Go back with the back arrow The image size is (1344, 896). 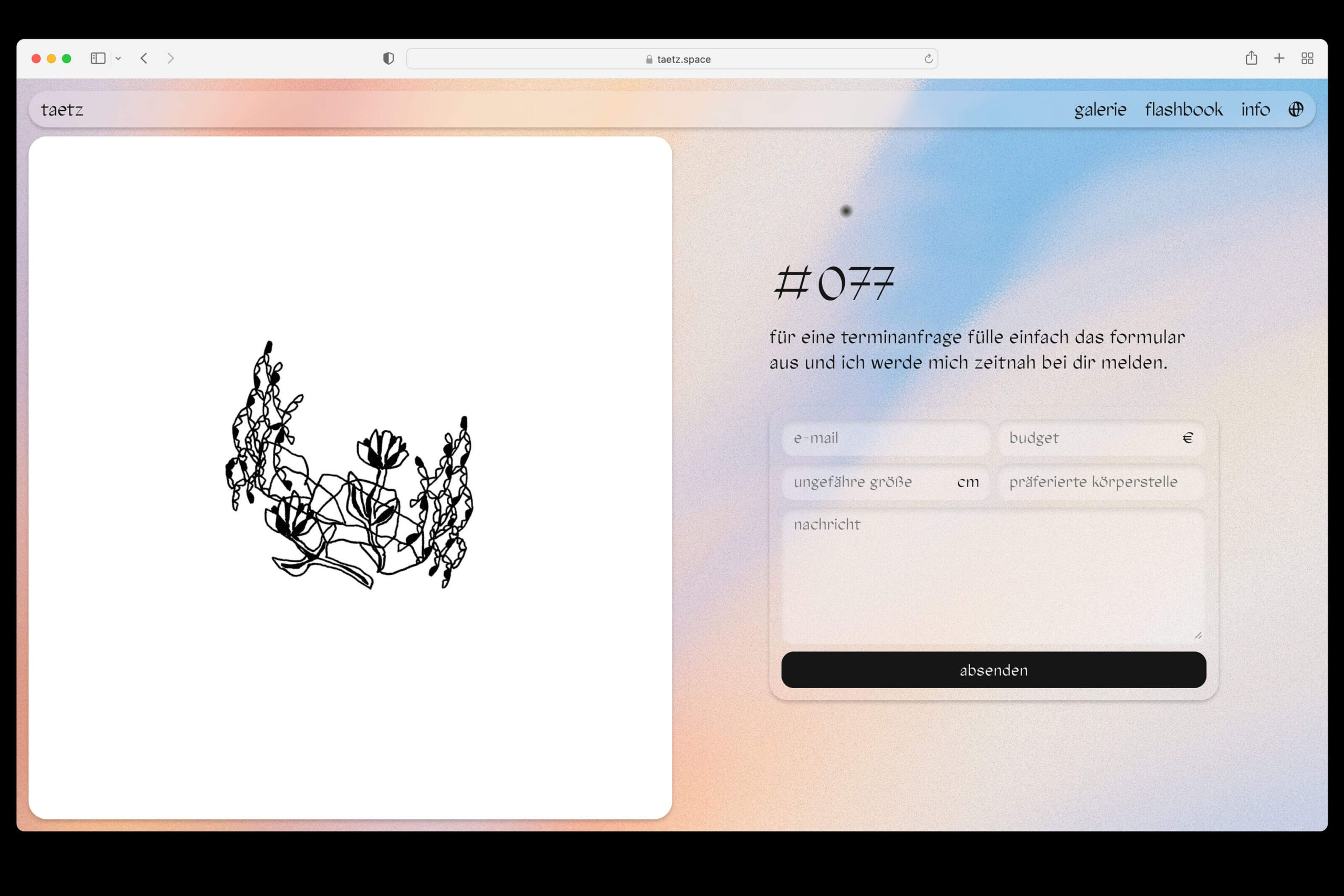pyautogui.click(x=144, y=58)
